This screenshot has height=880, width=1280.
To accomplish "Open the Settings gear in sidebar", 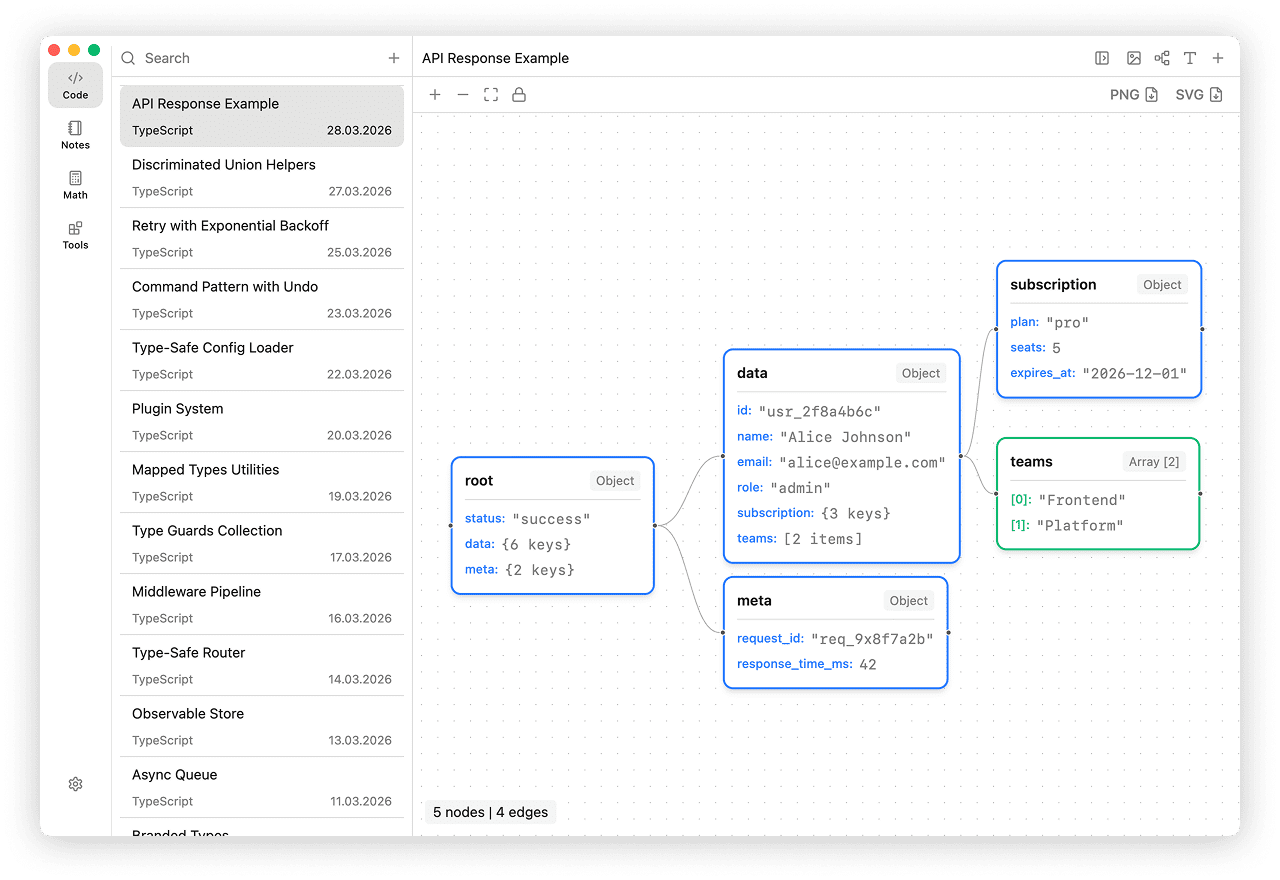I will (75, 785).
